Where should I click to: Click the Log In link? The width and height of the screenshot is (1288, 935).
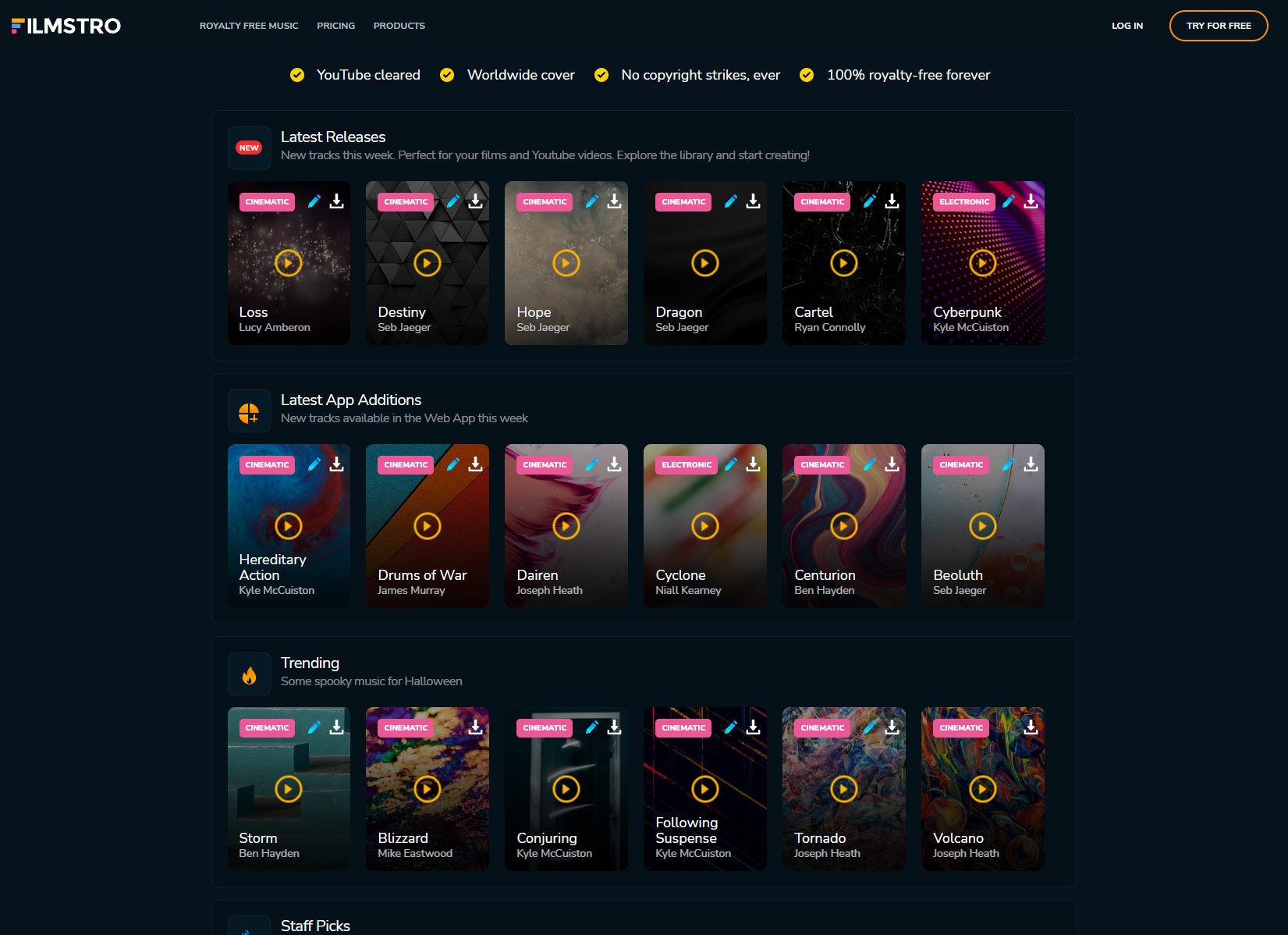1127,26
